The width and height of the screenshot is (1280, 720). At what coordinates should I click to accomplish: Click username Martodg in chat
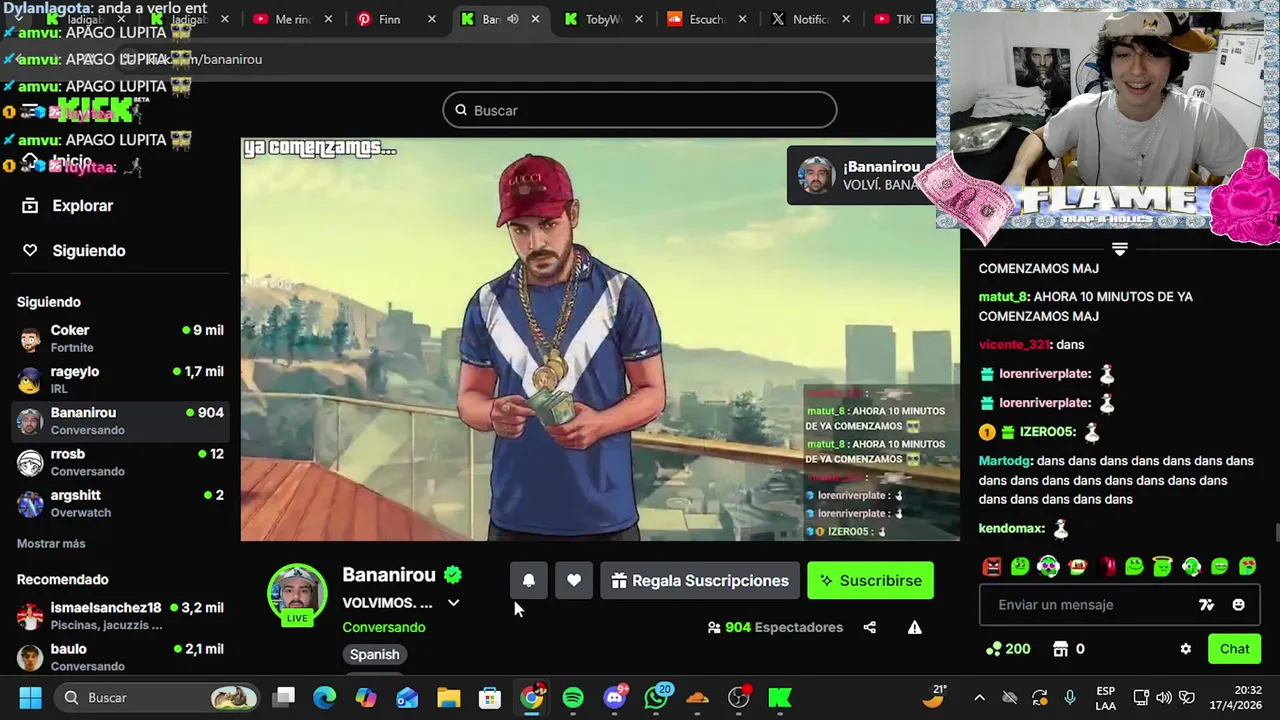pos(1004,462)
